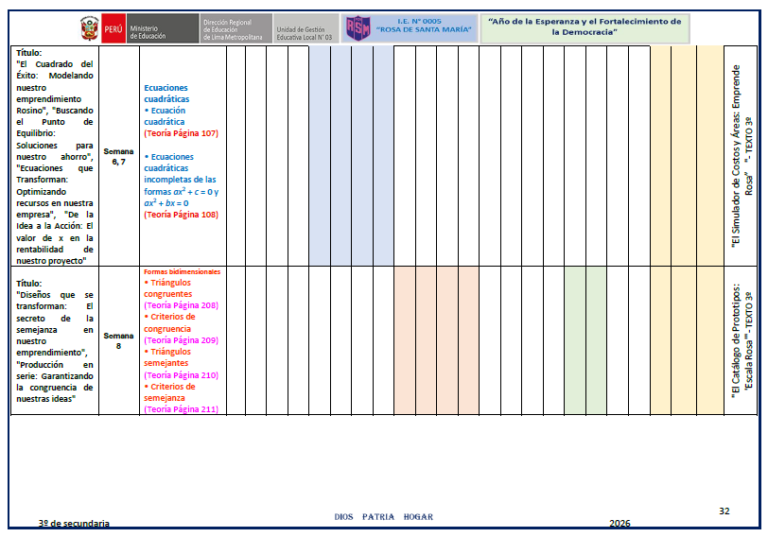Screen dimensions: 768x537
Task: Click the '(Teoría Página 107)' reference
Action: tap(181, 133)
